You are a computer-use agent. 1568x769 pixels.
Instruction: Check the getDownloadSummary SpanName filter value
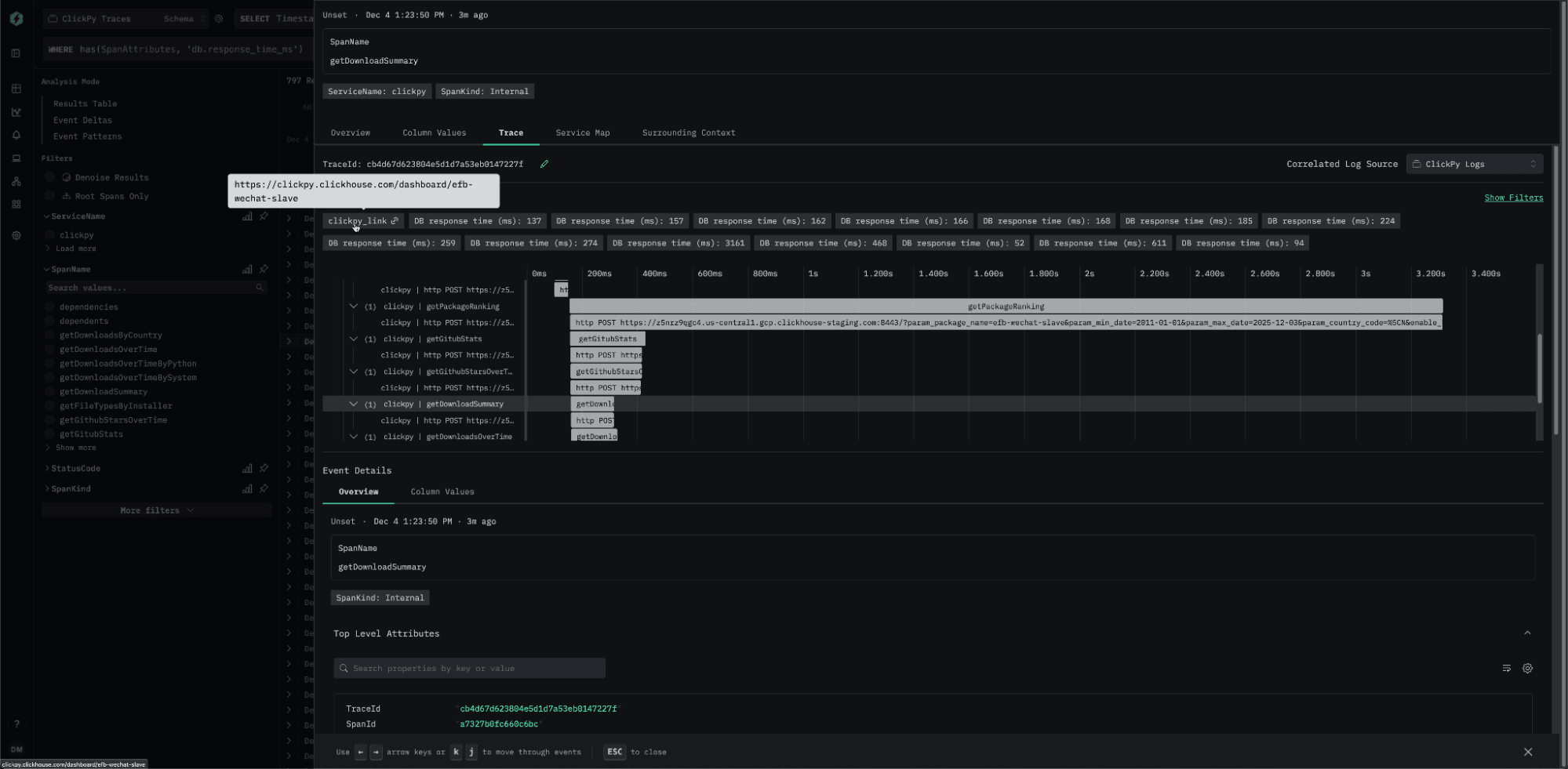point(50,392)
